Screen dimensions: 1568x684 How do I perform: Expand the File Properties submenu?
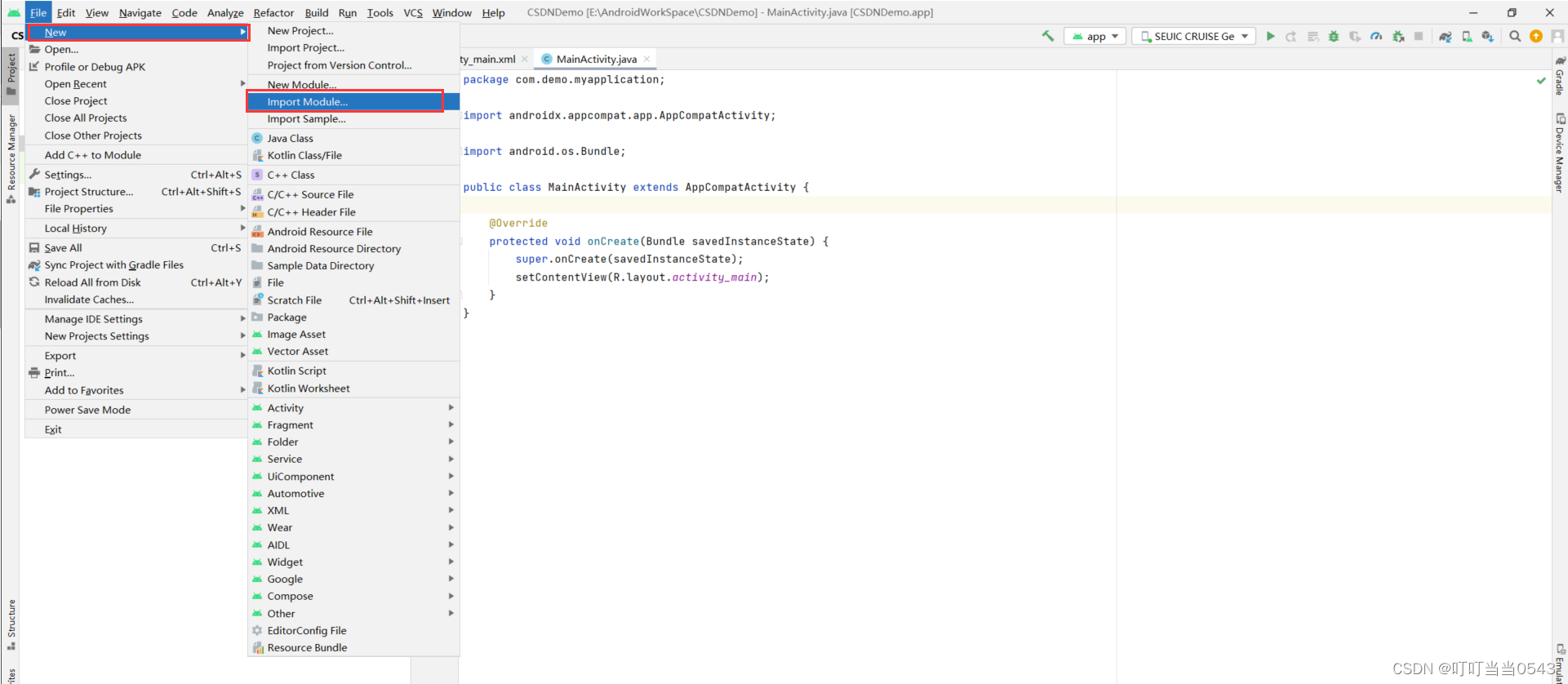click(x=137, y=209)
